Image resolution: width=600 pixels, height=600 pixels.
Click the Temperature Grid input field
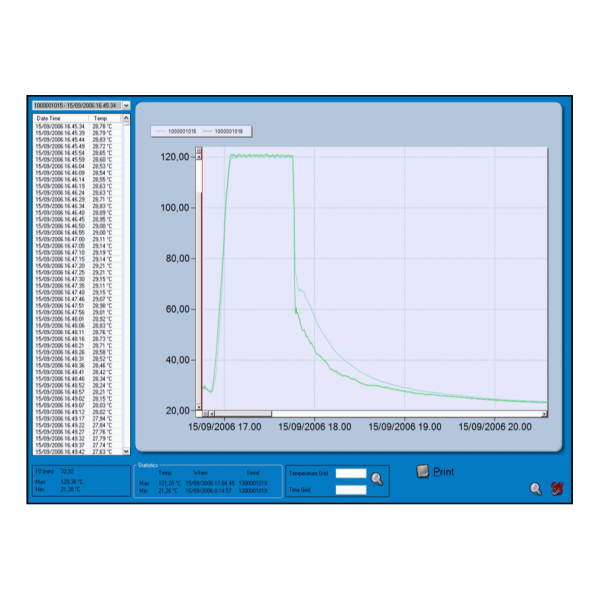(351, 474)
